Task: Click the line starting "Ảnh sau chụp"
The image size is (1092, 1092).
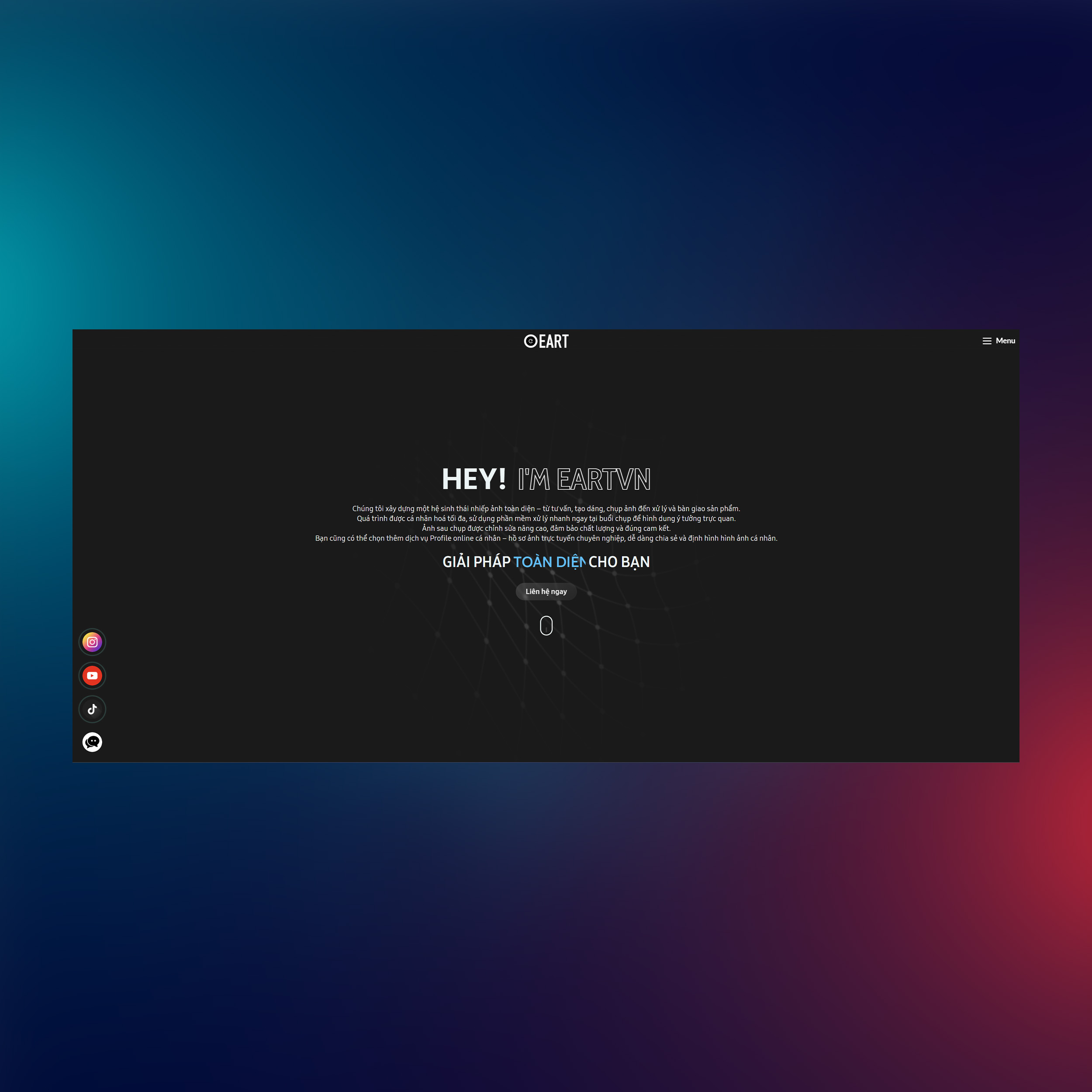Action: coord(546,529)
